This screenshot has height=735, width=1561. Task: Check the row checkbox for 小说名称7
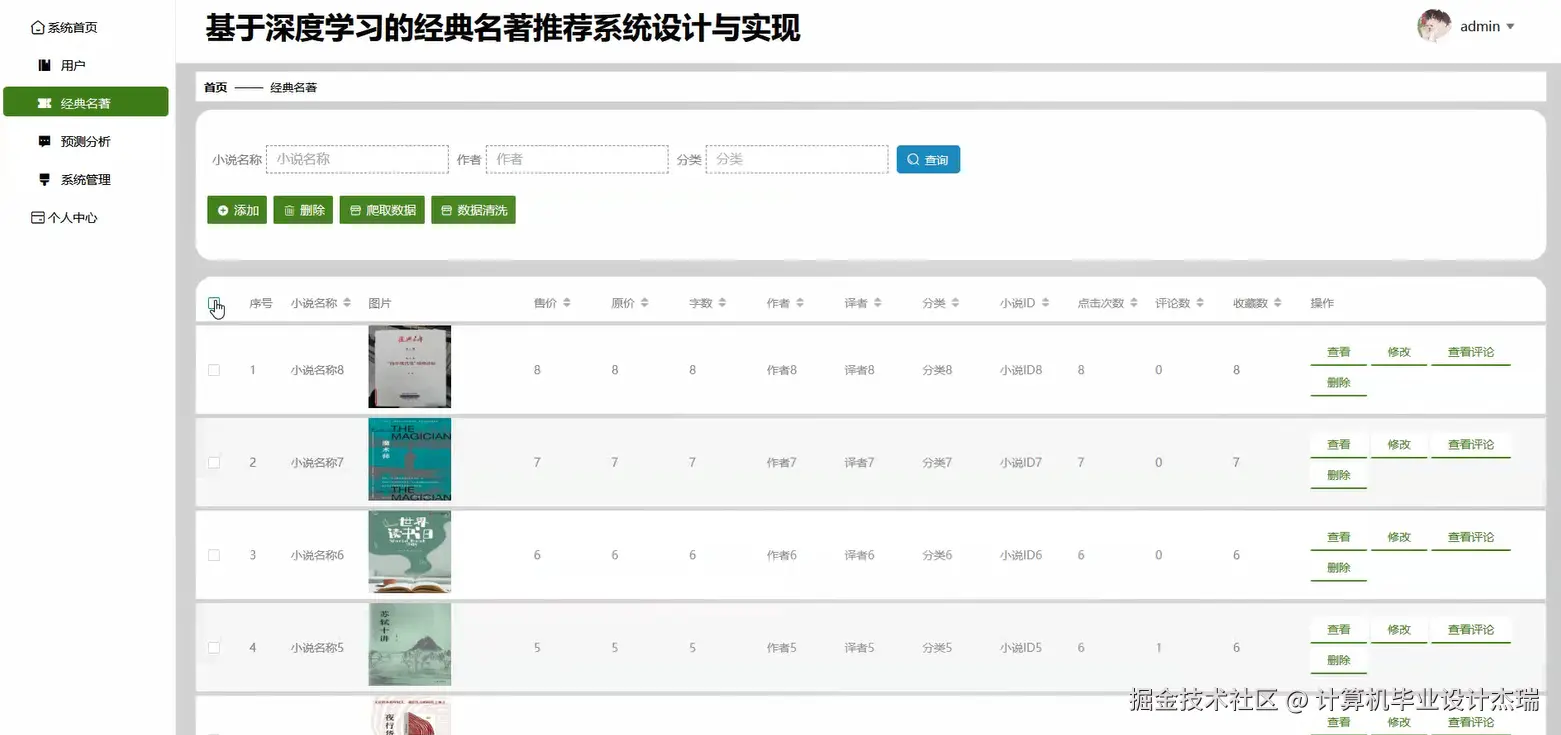(214, 462)
